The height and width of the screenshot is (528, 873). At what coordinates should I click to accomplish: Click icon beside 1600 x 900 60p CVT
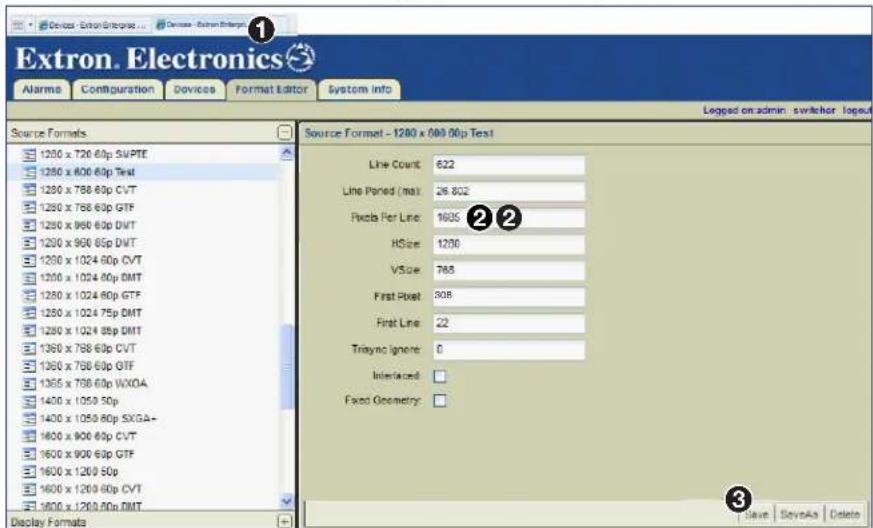pos(29,436)
